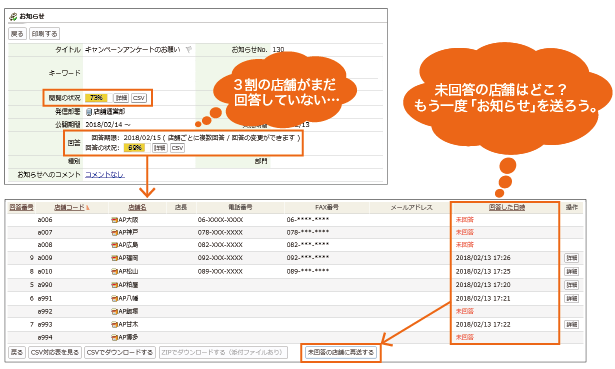
Task: Click CSV button next to answer status
Action: tap(178, 148)
